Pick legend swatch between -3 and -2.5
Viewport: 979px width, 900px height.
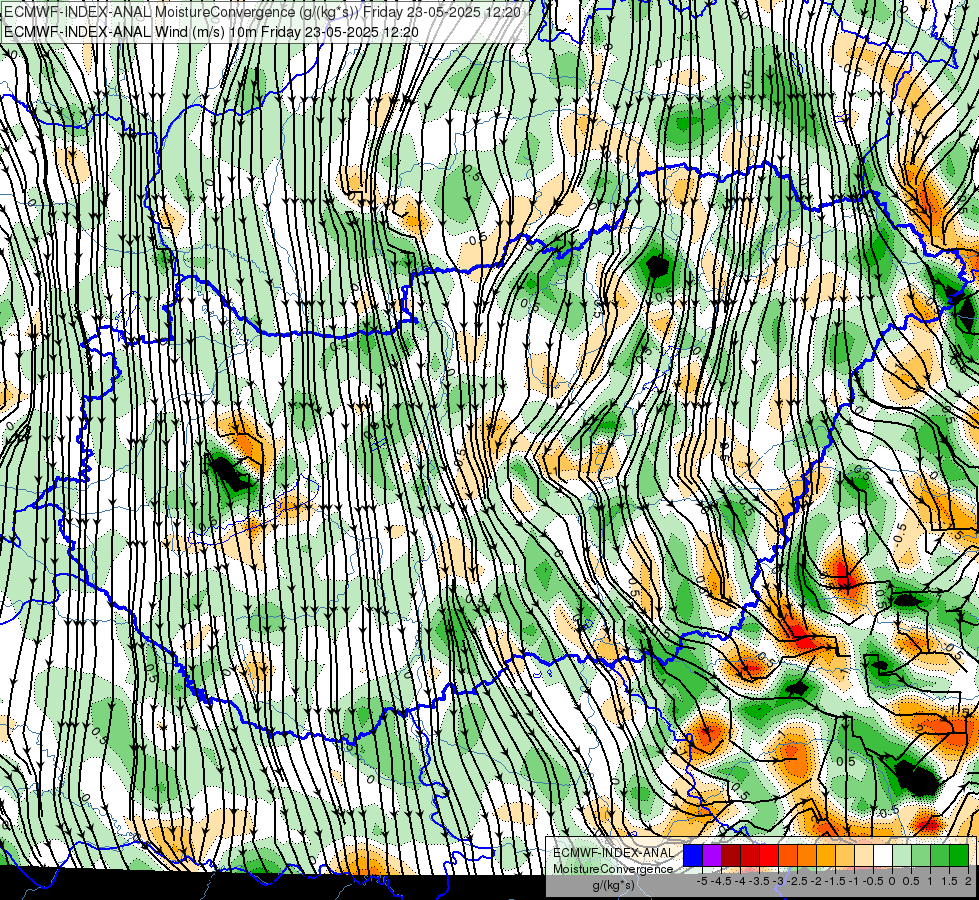(788, 855)
